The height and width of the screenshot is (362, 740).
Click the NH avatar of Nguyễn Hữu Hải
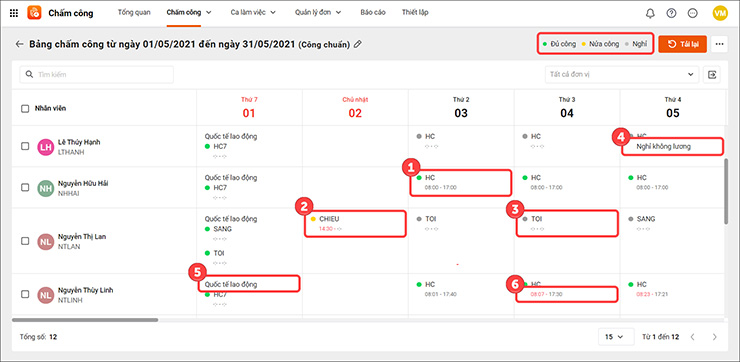coord(46,189)
